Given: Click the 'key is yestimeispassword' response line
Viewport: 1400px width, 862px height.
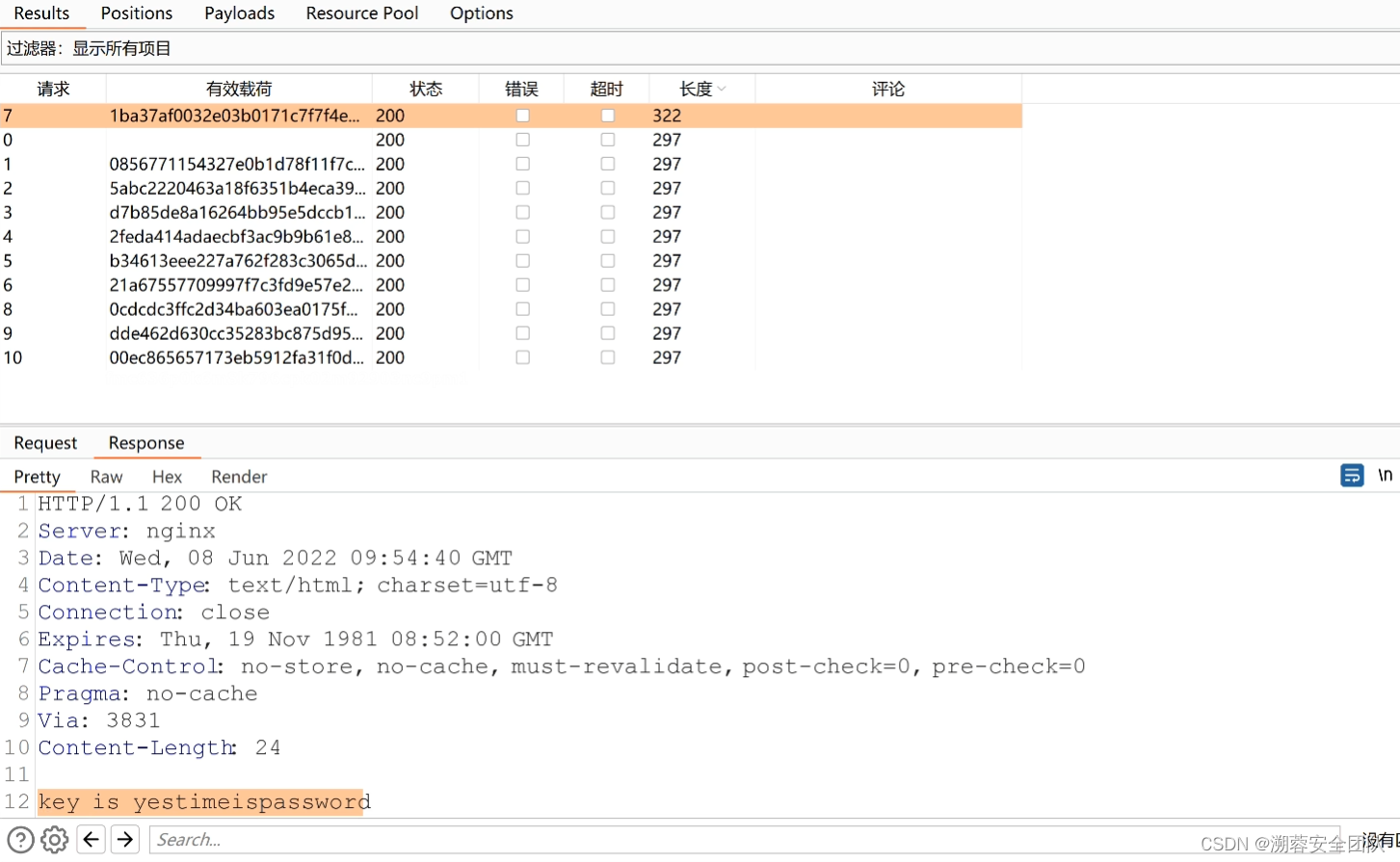Looking at the screenshot, I should tap(204, 801).
